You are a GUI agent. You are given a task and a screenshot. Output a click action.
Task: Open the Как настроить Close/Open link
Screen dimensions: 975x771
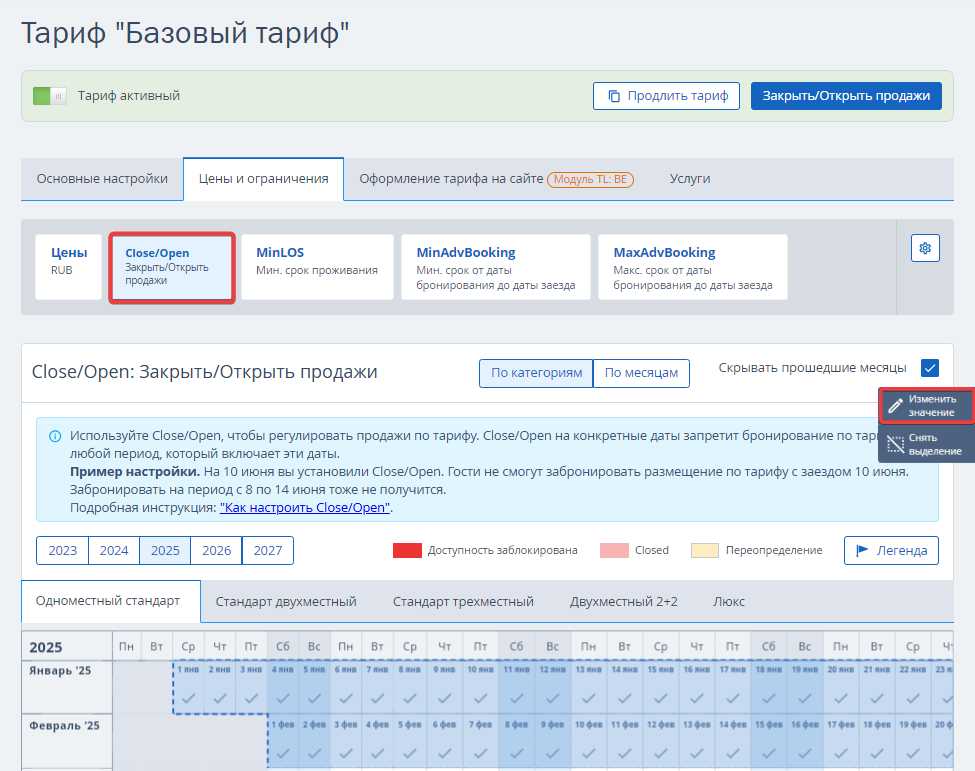click(305, 508)
